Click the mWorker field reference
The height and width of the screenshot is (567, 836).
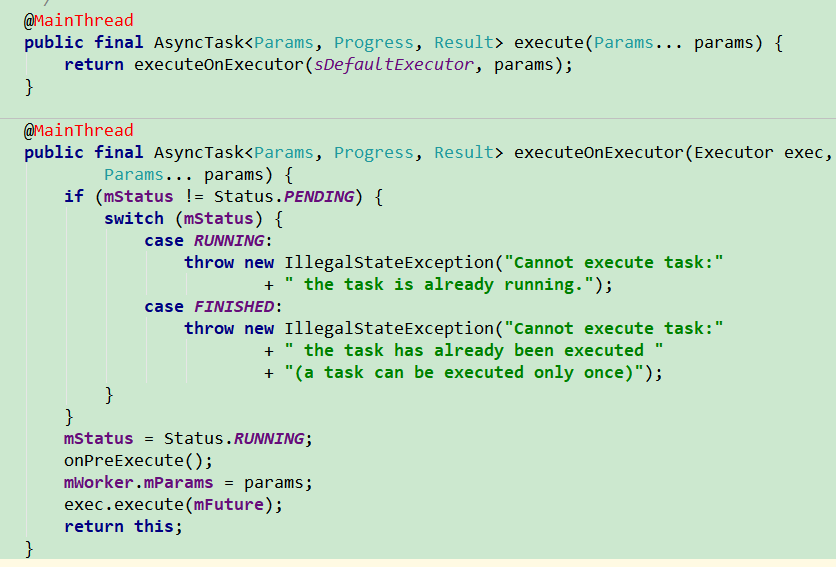pyautogui.click(x=98, y=483)
